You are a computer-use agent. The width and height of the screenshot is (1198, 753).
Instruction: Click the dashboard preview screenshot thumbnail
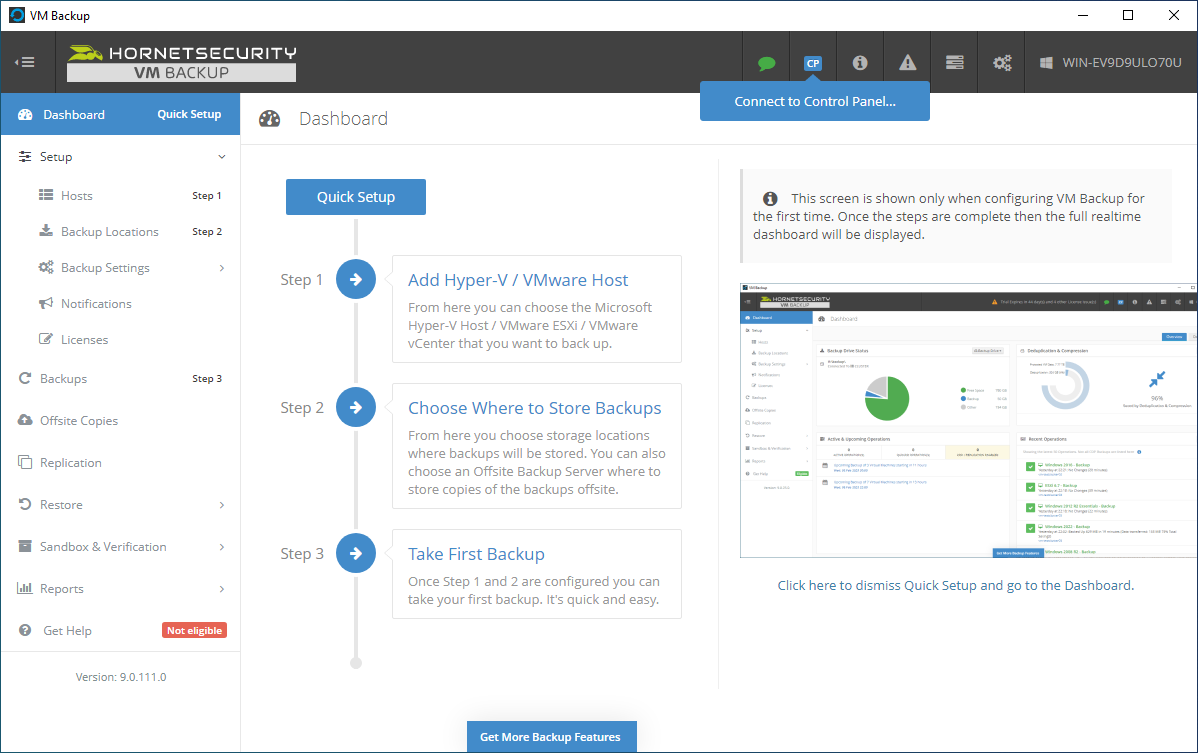tap(969, 420)
